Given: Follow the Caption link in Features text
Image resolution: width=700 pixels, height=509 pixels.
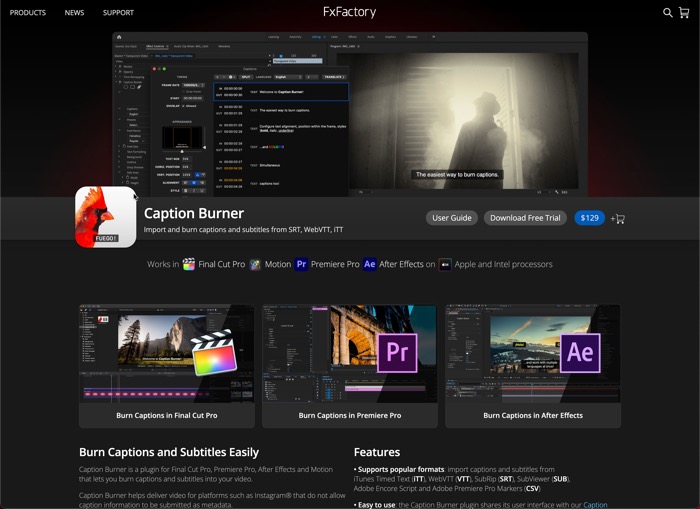Looking at the screenshot, I should coord(595,505).
